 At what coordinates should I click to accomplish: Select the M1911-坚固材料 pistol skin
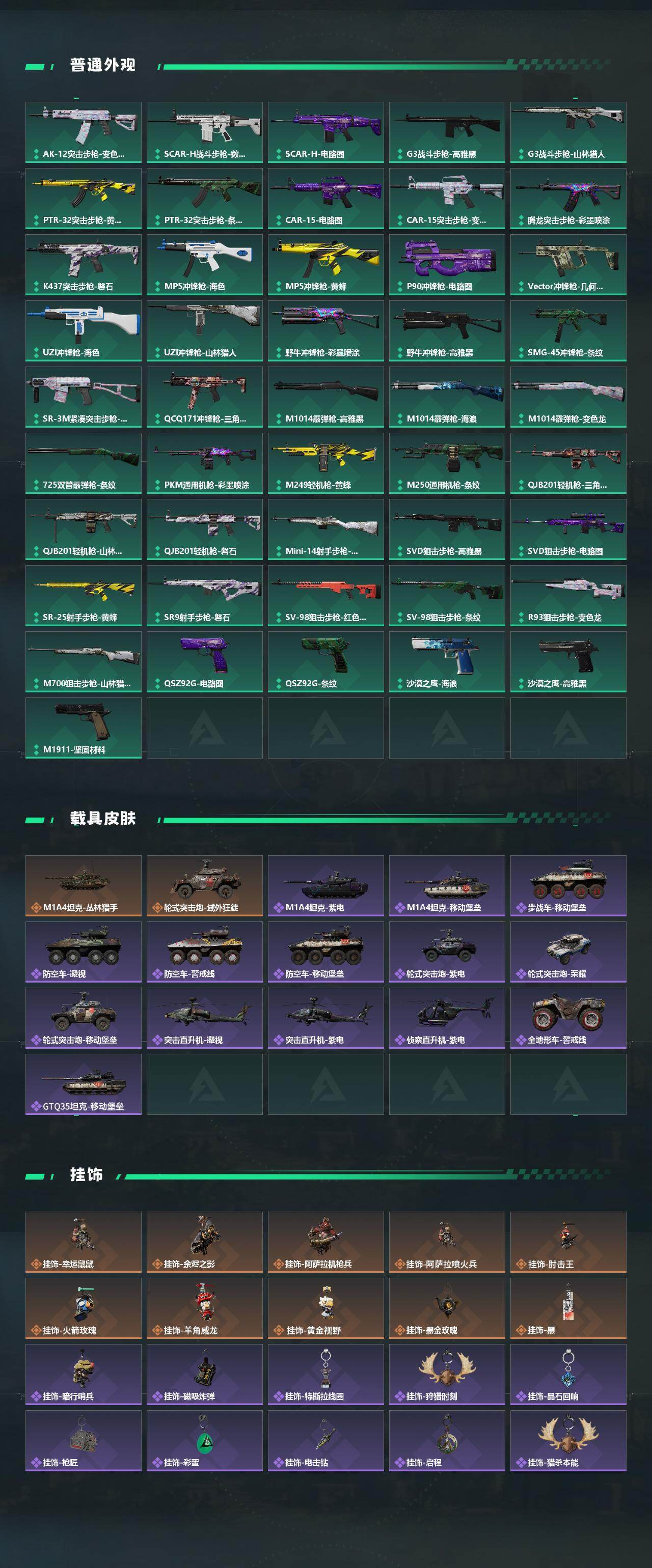tap(84, 728)
